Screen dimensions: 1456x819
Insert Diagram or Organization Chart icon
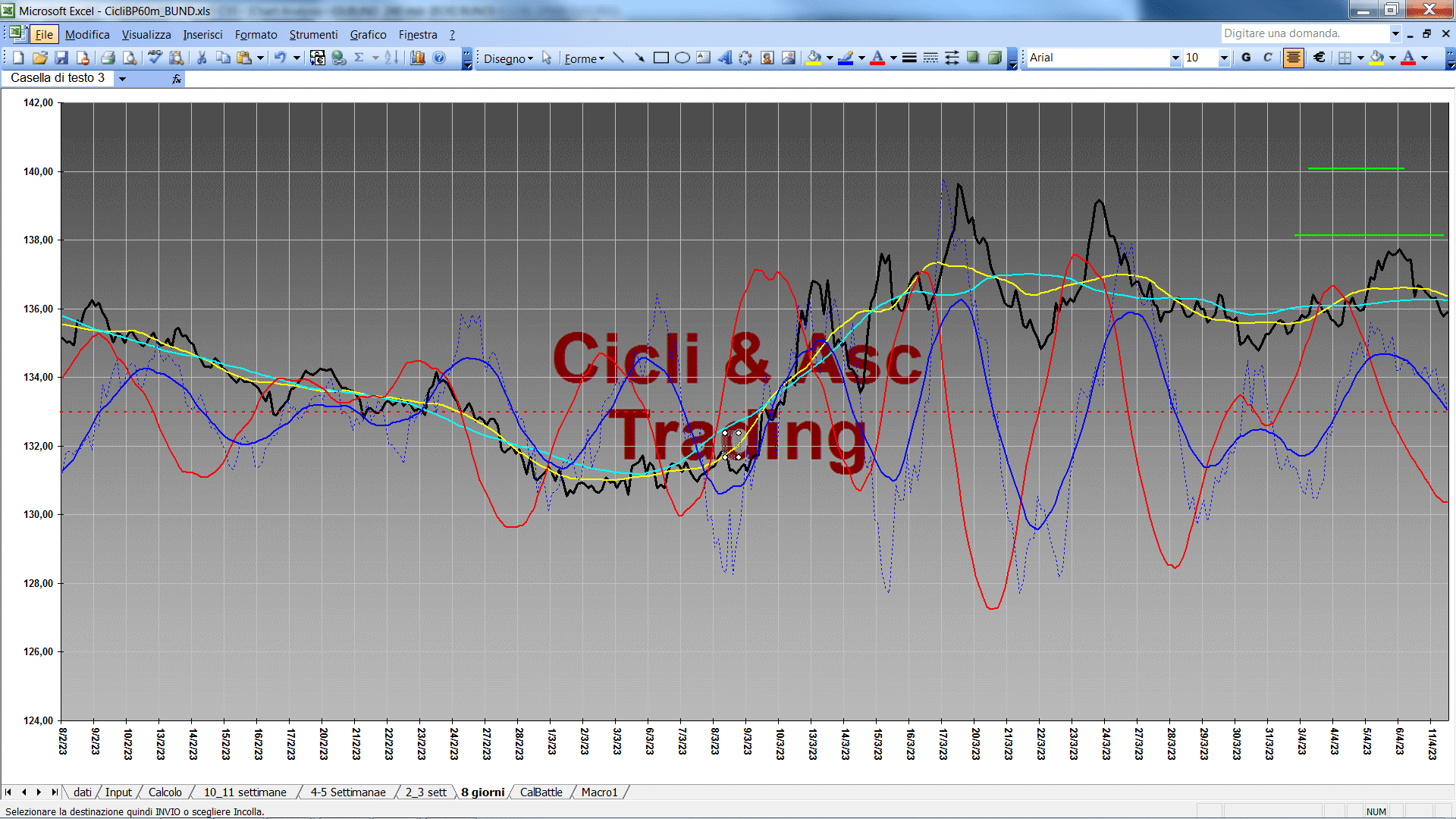[x=745, y=58]
